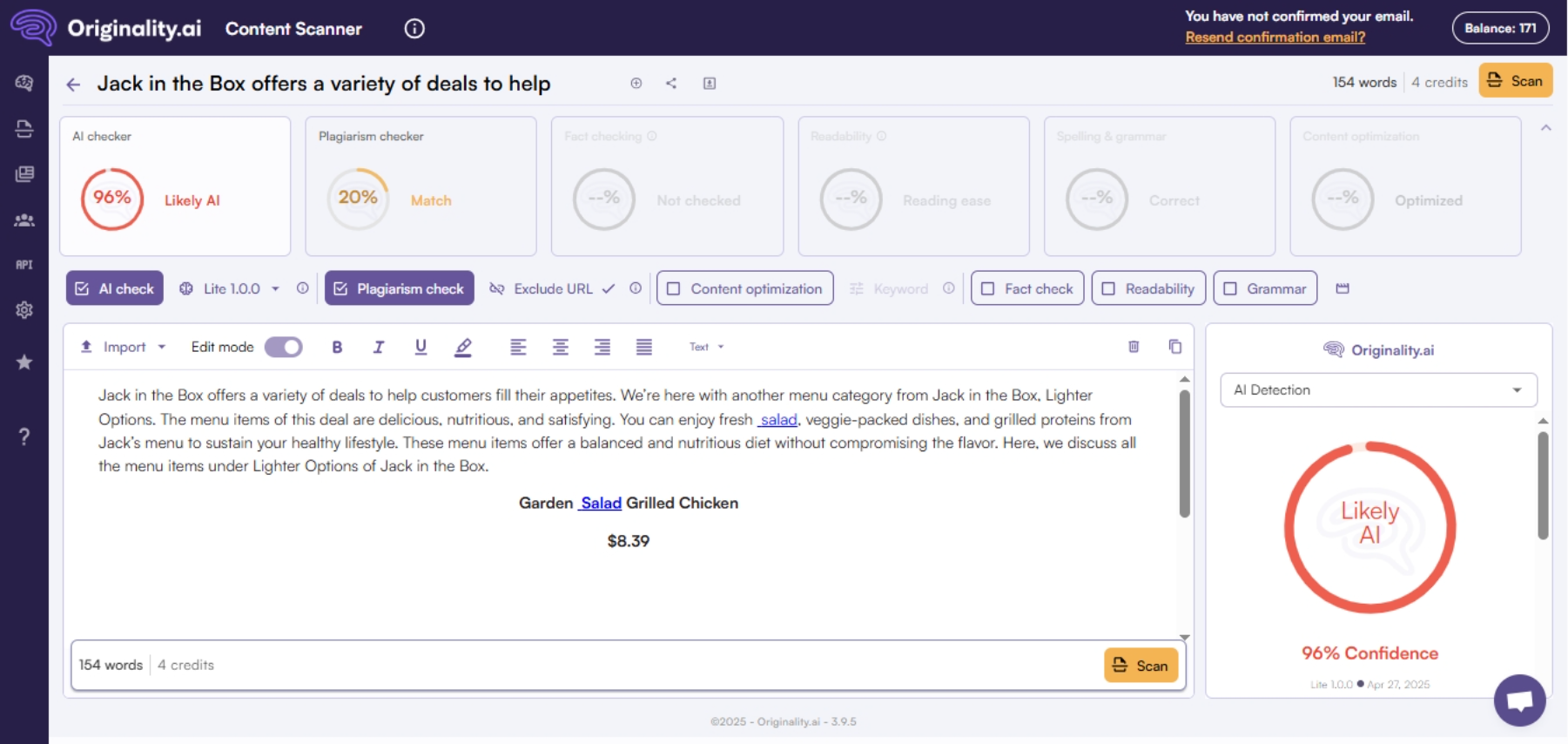Toggle the AI check option
This screenshot has height=744, width=1568.
[115, 288]
